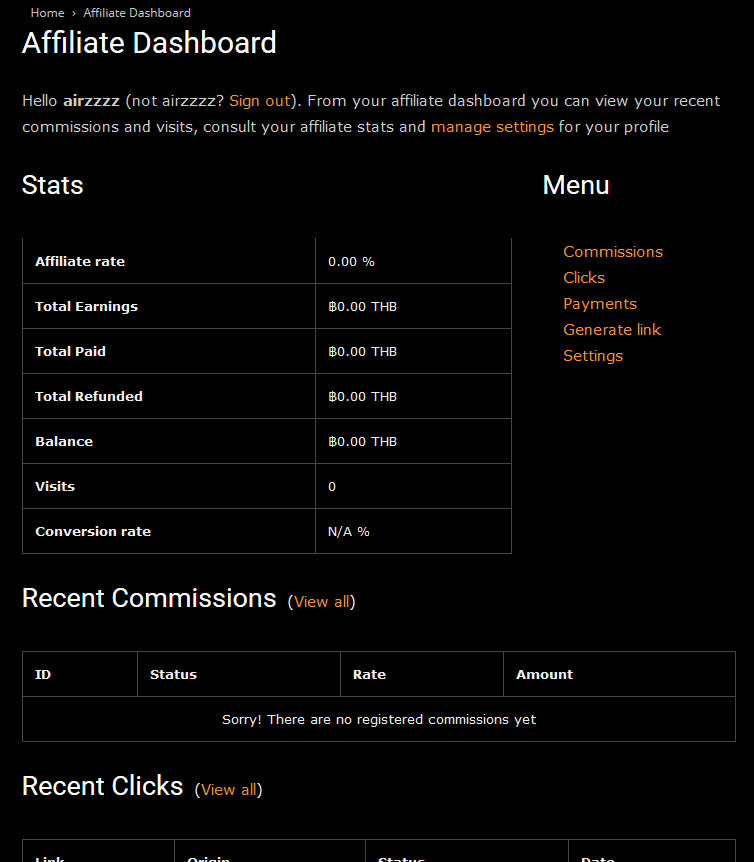This screenshot has height=862, width=754.
Task: Click the Affiliate Dashboard breadcrumb item
Action: coord(137,13)
